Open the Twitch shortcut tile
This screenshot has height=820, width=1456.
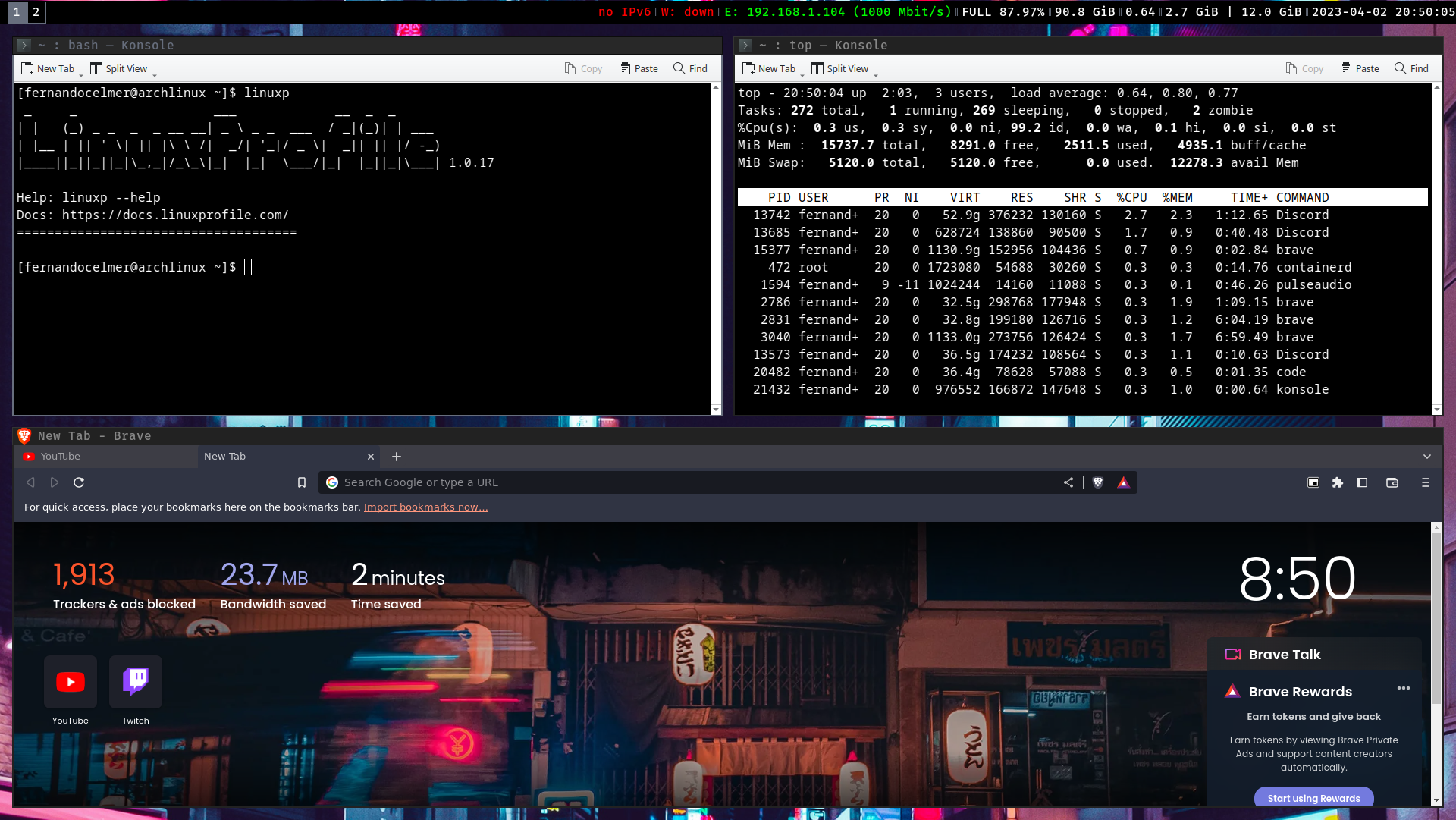click(136, 682)
